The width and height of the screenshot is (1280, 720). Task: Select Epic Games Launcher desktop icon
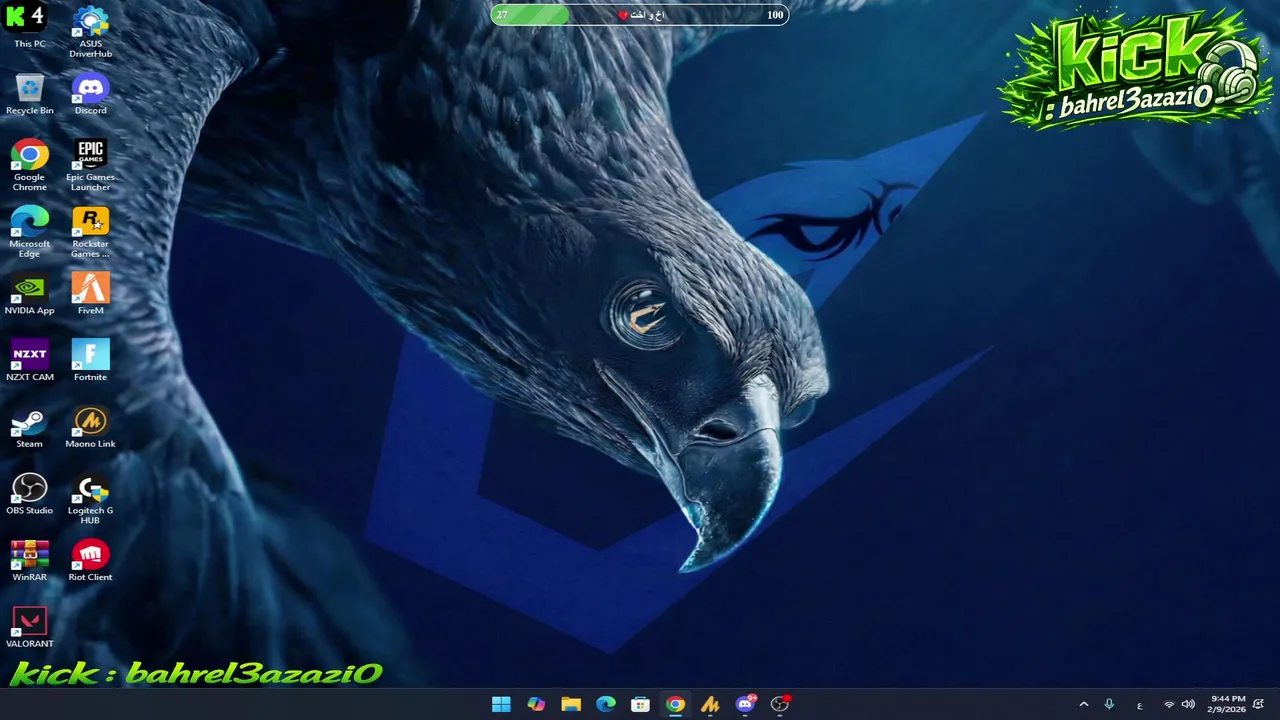click(x=90, y=165)
